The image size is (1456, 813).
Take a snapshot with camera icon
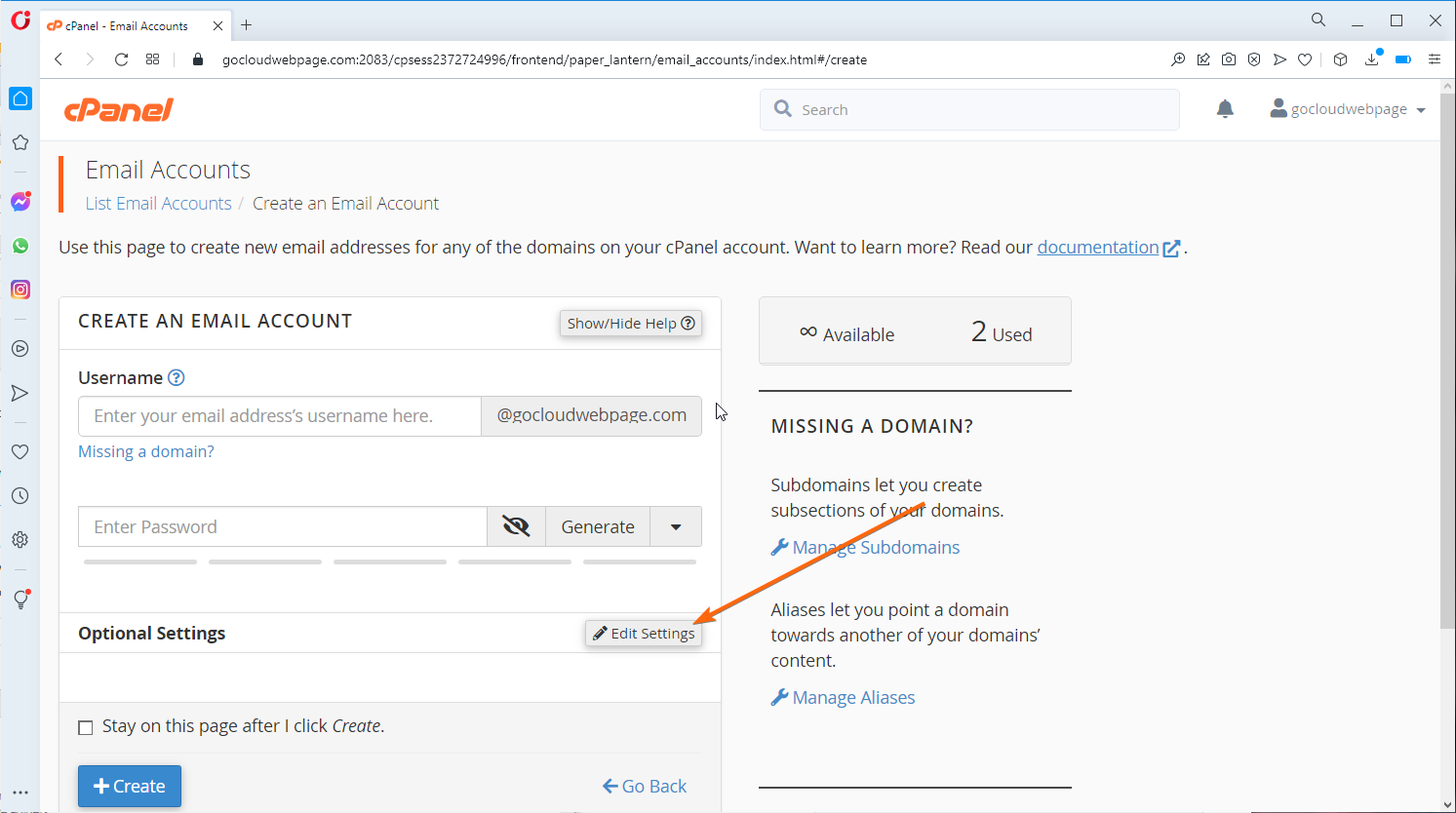(1229, 59)
